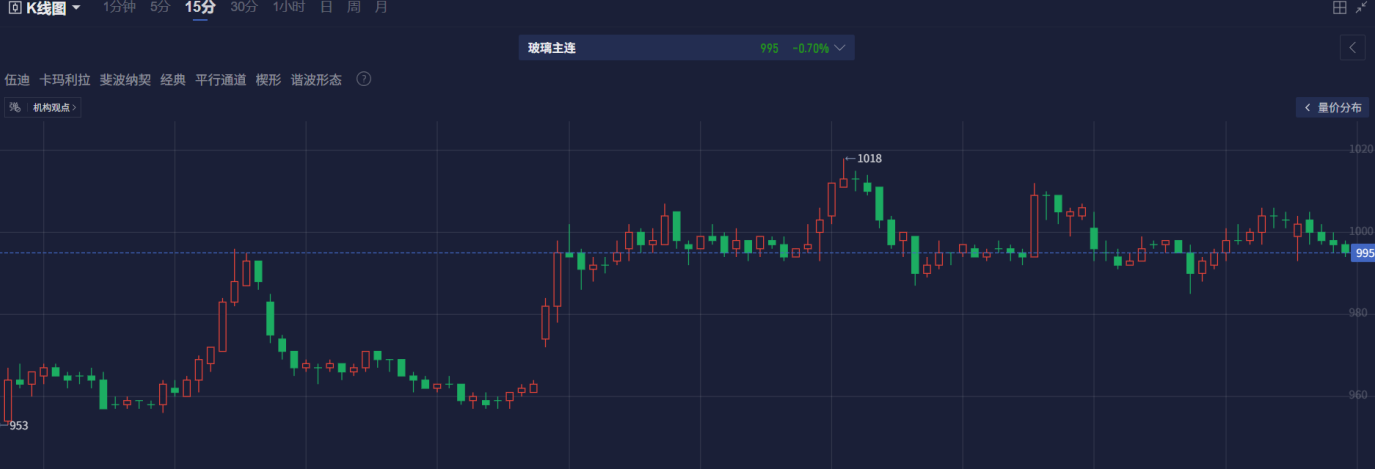Switch to the 1分钟 timeframe tab

click(119, 7)
